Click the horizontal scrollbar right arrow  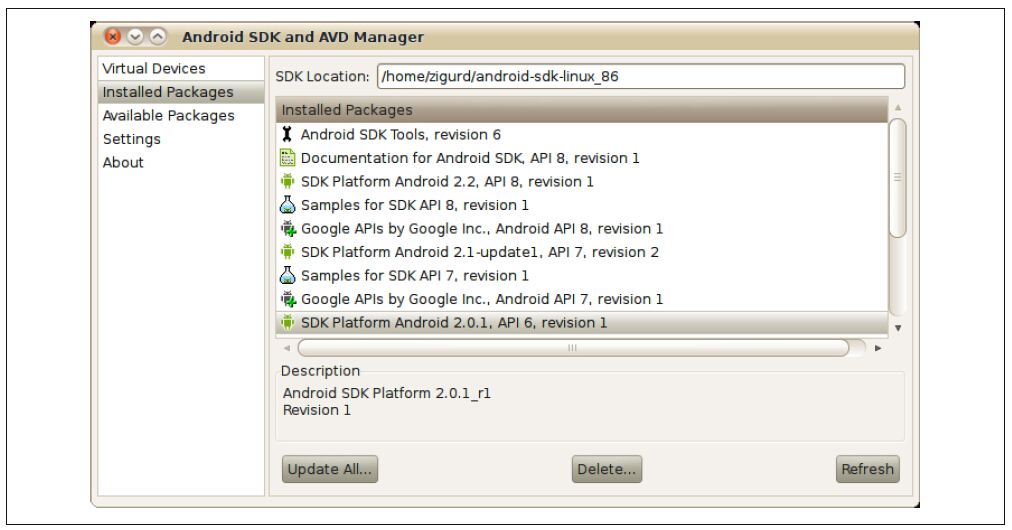[x=878, y=348]
